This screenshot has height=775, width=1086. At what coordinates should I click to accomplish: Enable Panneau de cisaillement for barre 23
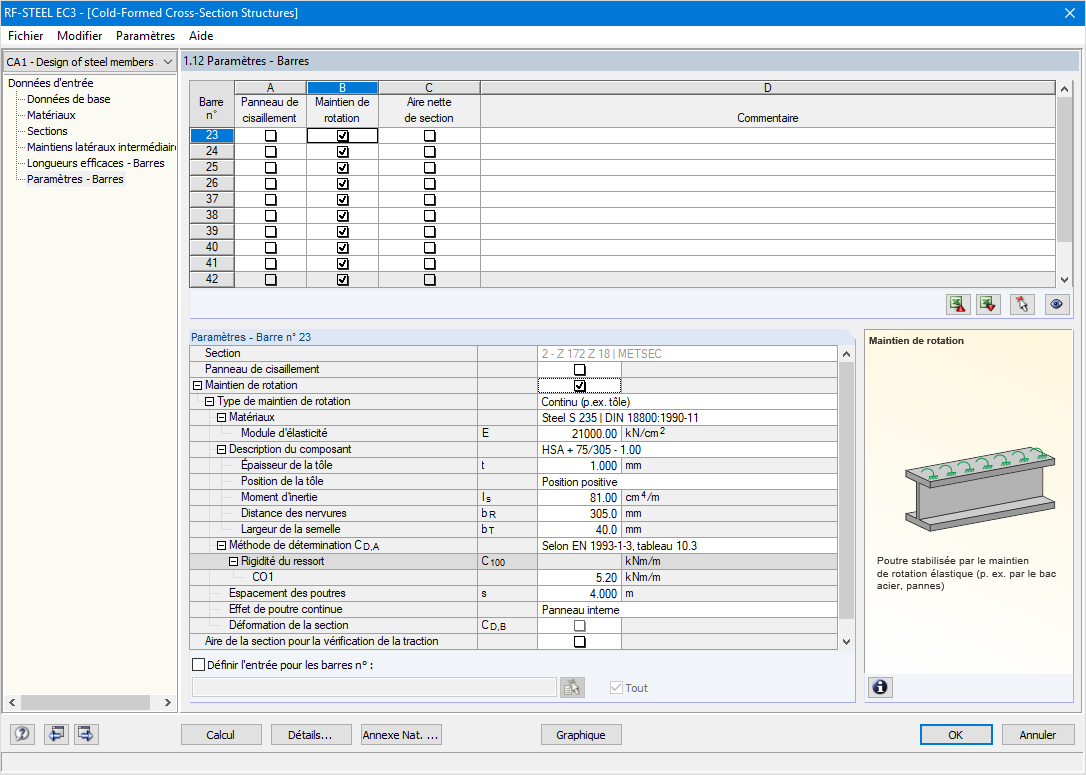(x=271, y=136)
